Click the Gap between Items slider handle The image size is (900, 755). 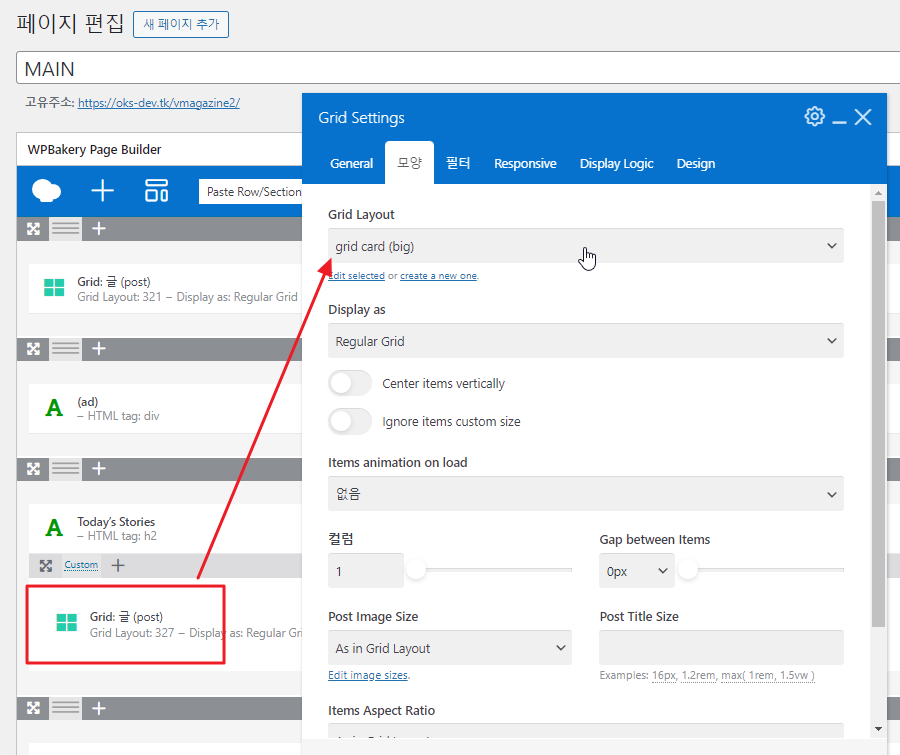[688, 570]
